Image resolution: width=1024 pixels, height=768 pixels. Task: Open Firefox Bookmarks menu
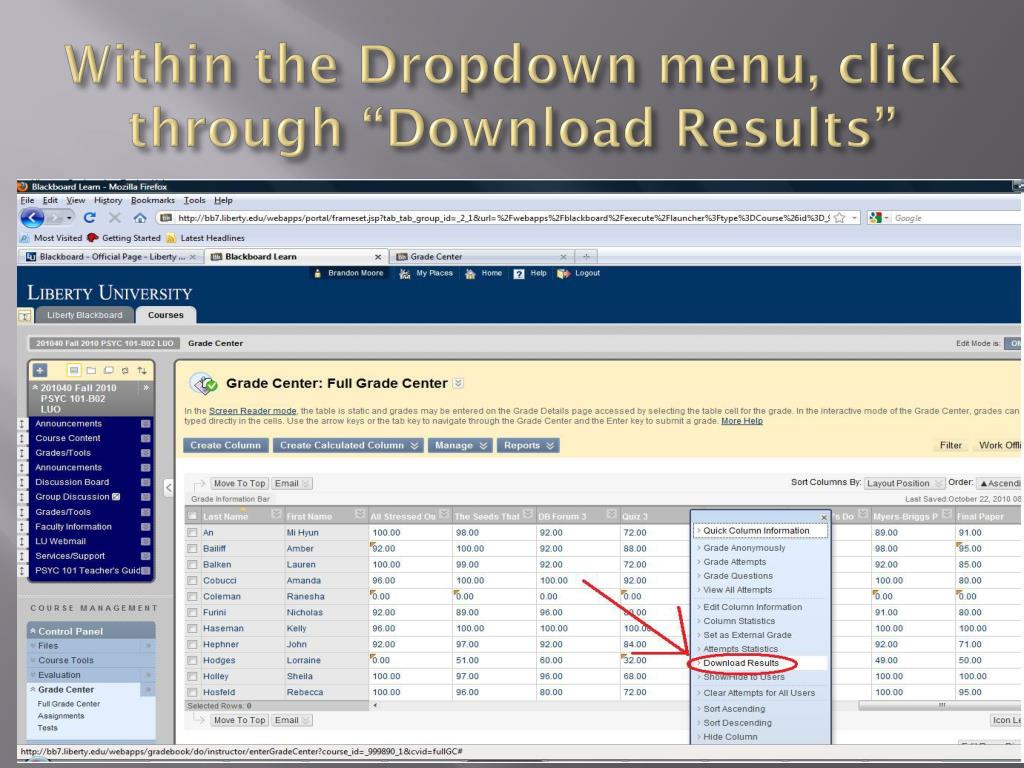tap(153, 200)
